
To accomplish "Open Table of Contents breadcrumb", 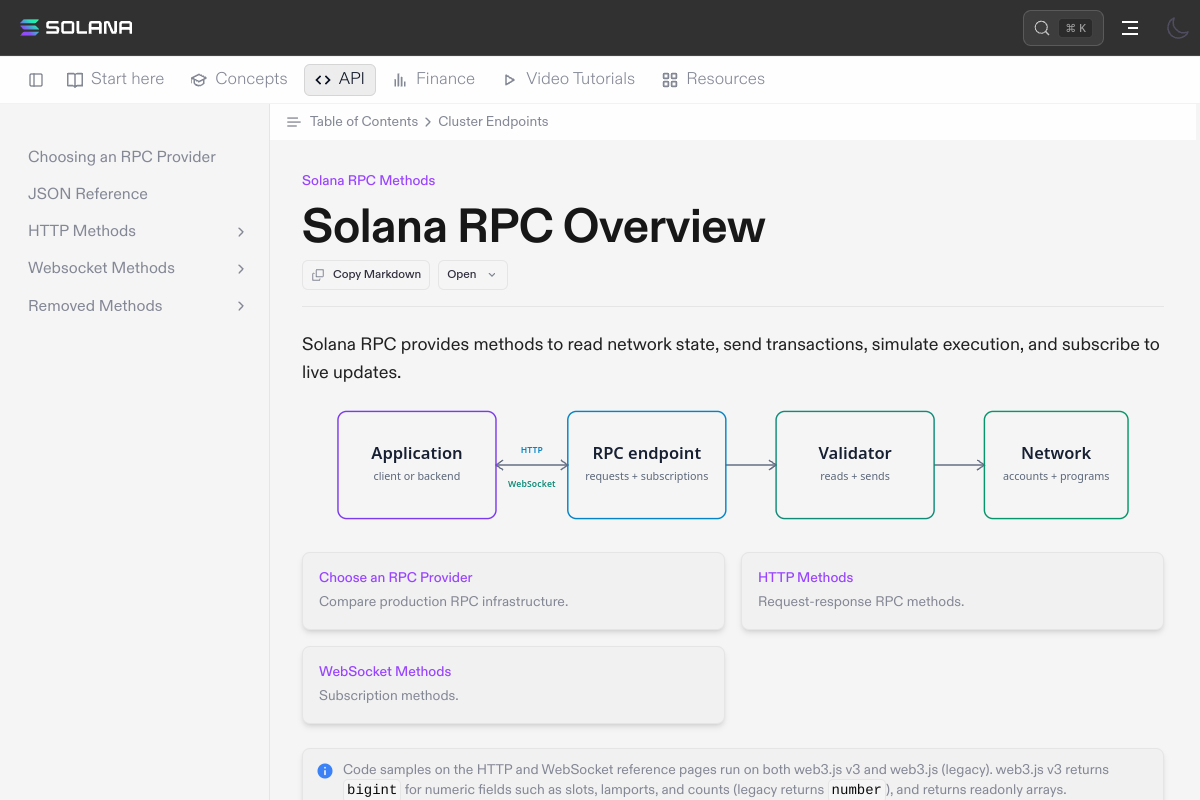I will 364,122.
